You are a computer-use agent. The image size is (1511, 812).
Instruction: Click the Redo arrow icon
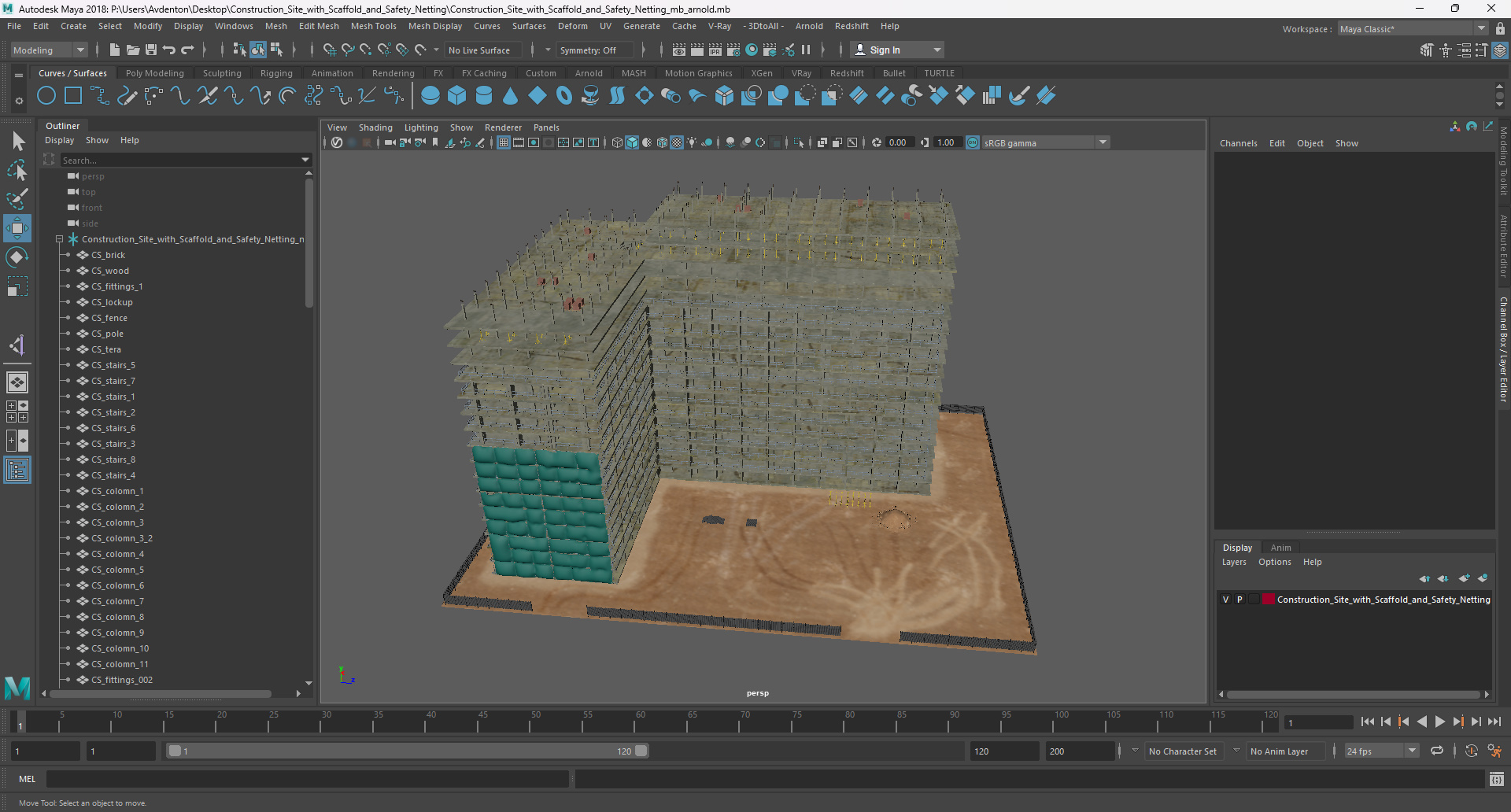tap(187, 50)
